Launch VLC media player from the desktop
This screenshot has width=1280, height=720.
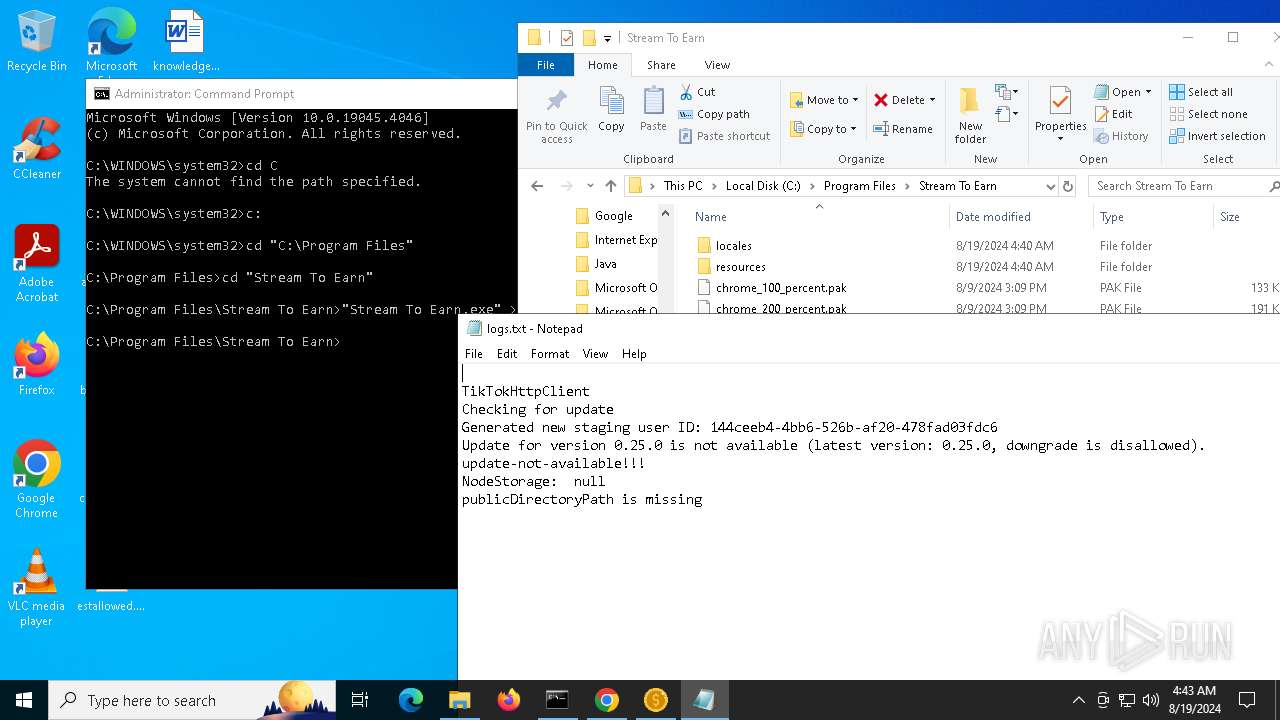click(37, 588)
